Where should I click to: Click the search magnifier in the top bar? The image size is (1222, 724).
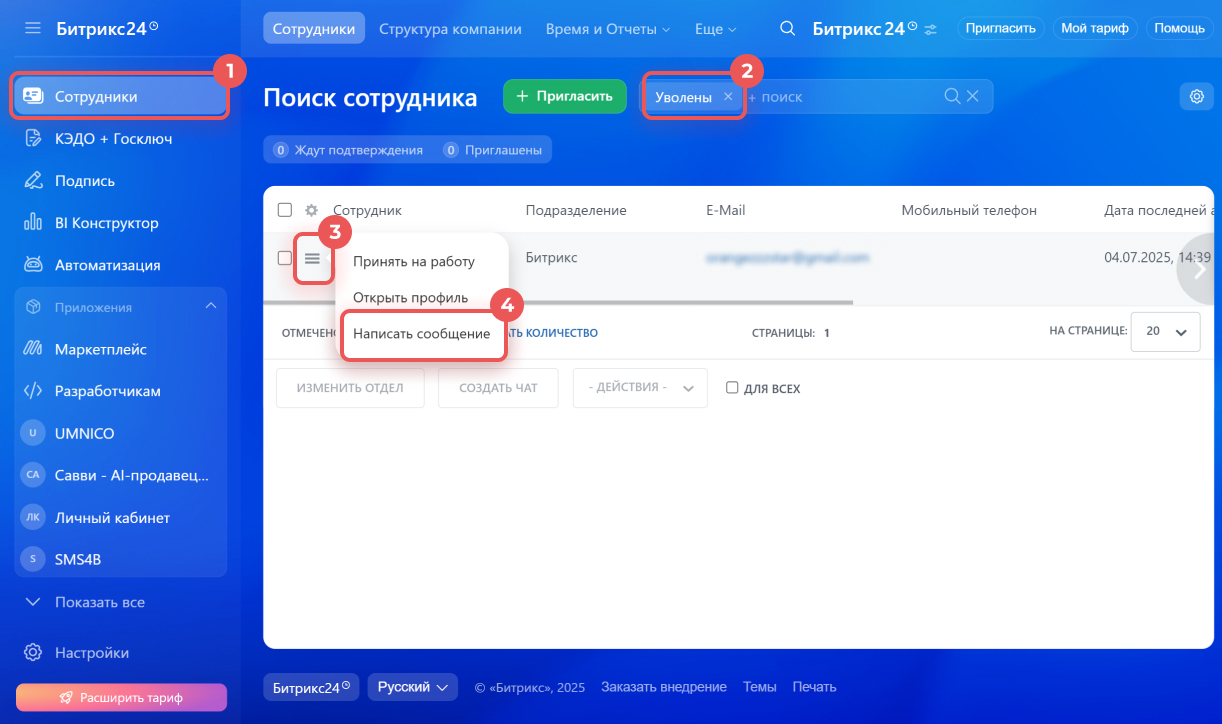pyautogui.click(x=788, y=28)
